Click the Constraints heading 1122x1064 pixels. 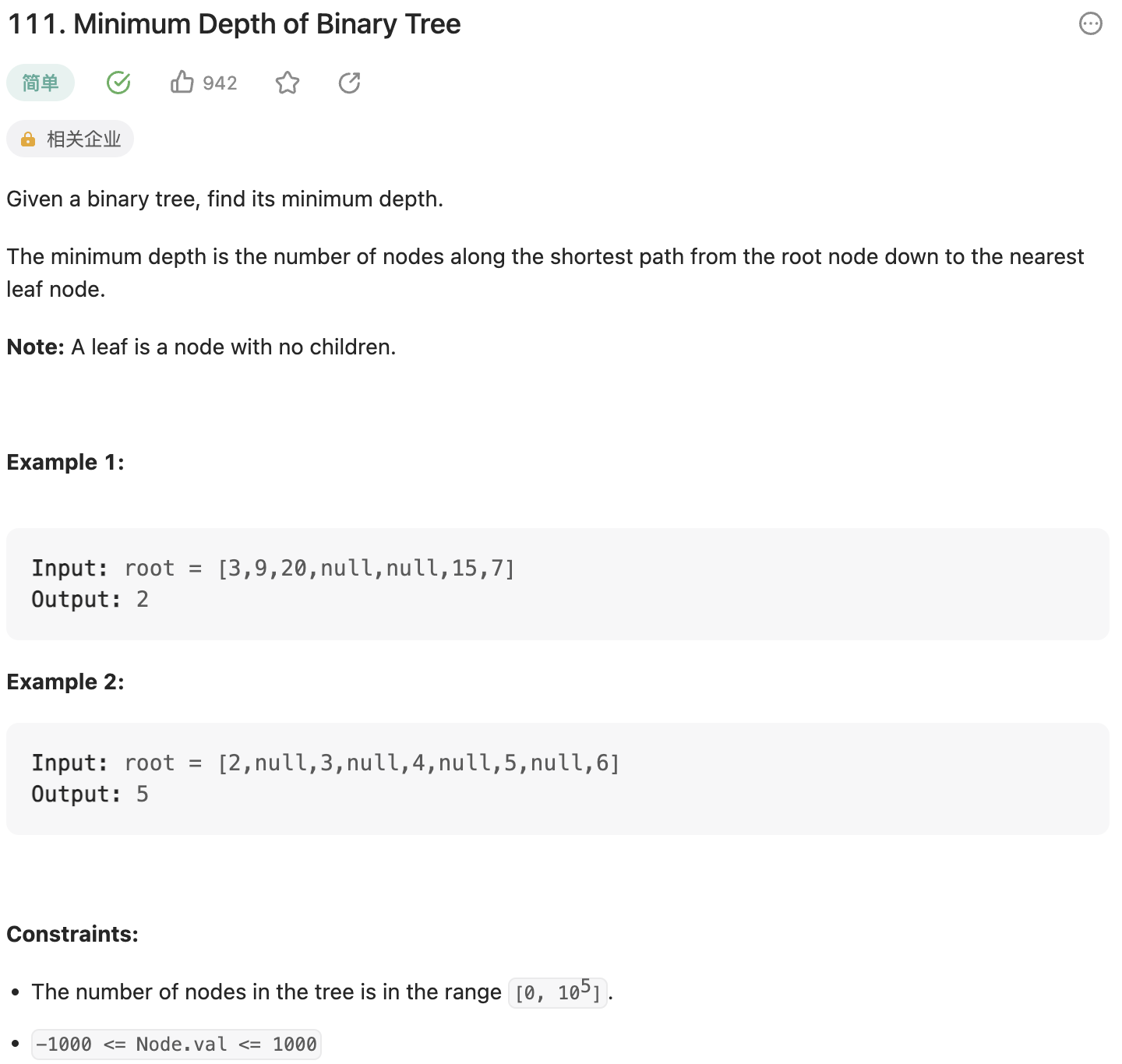tap(72, 935)
